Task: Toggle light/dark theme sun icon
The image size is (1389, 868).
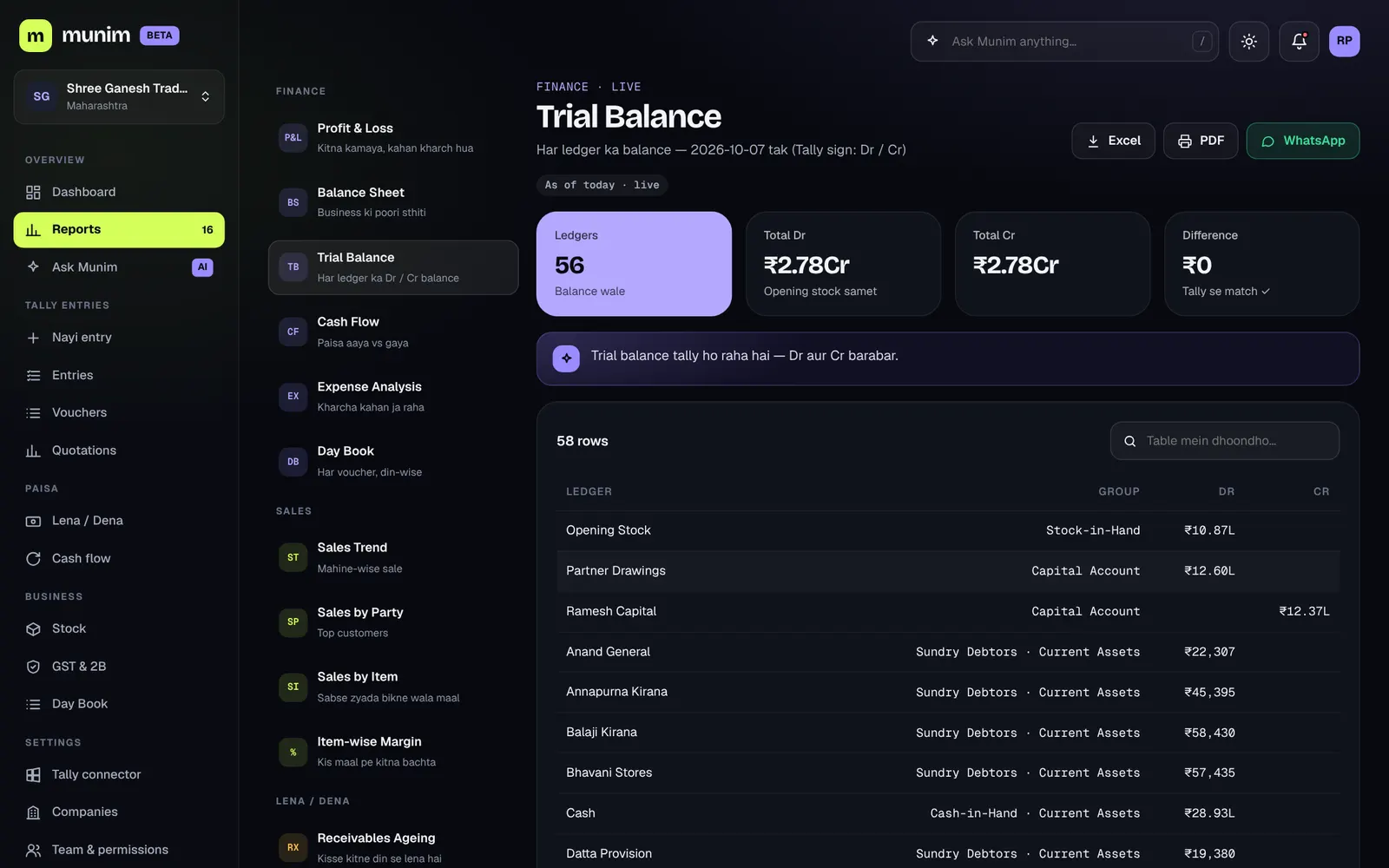Action: [1249, 41]
